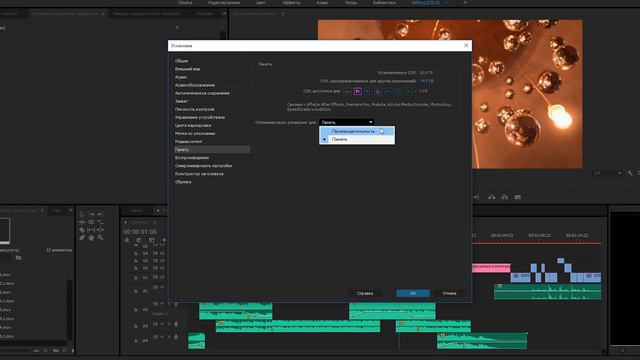Click the timeline timecode 00:00:51:05
The image size is (640, 360).
point(140,231)
